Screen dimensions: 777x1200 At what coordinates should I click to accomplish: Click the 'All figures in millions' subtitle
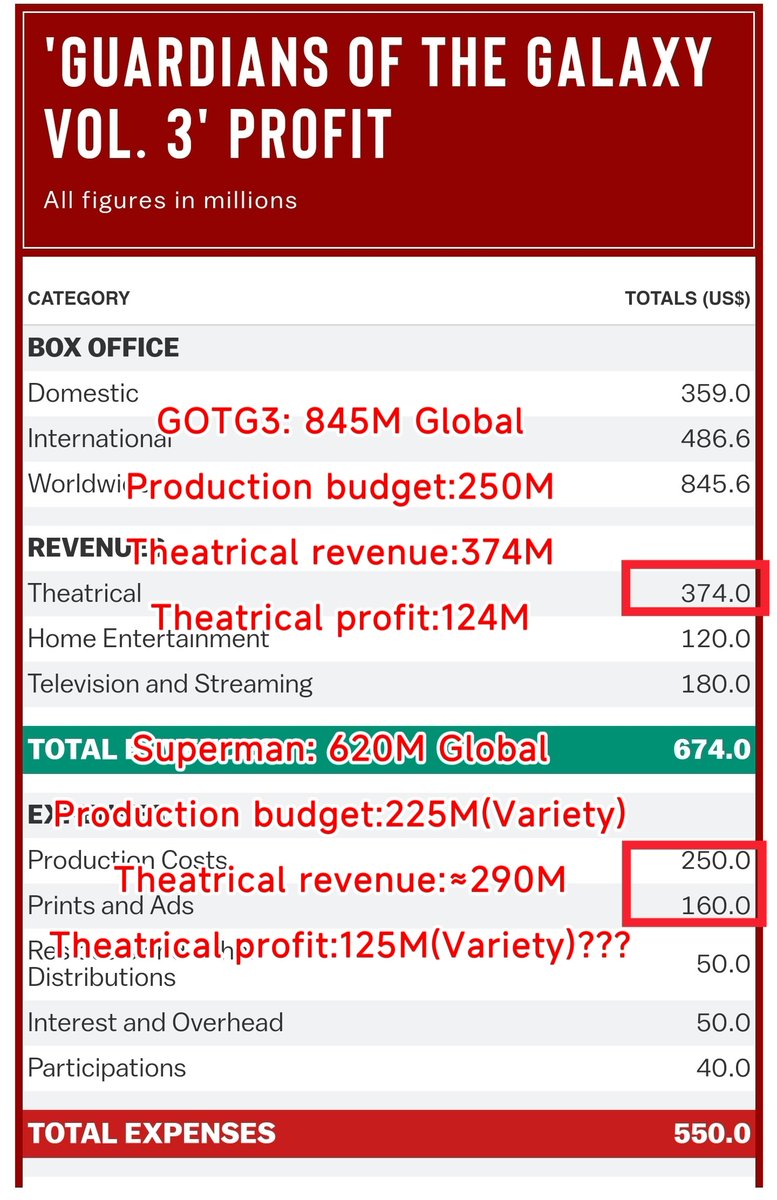170,200
